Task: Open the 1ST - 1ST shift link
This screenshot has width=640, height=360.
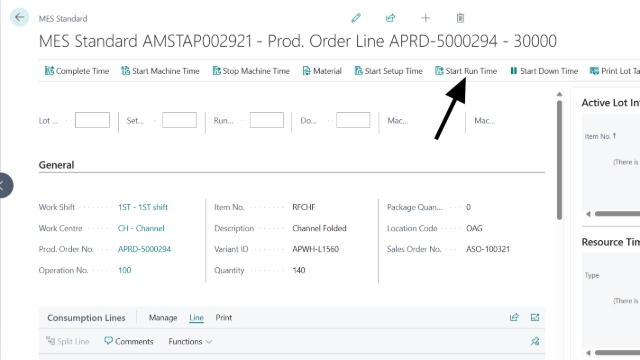Action: coord(143,207)
